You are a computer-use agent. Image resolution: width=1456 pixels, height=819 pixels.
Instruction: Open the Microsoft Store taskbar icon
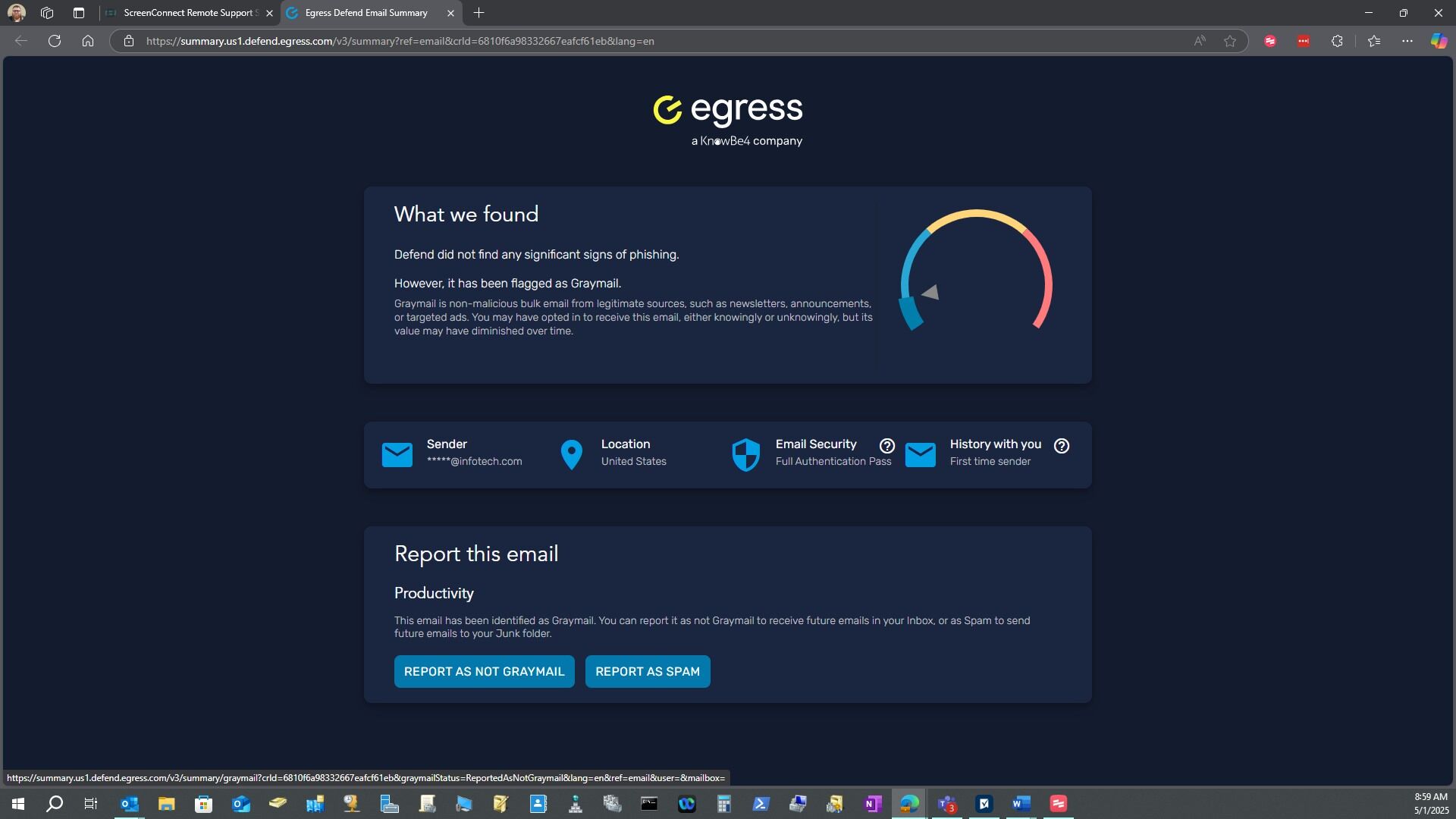coord(203,804)
